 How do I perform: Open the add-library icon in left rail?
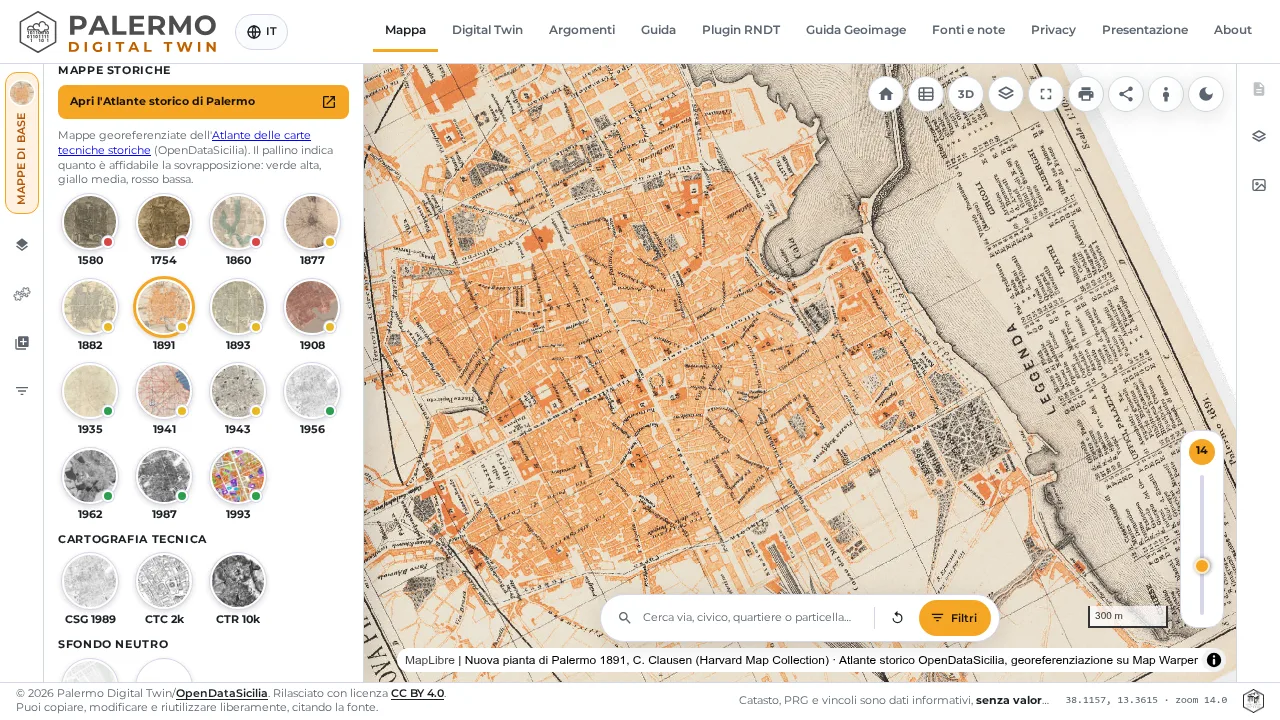pyautogui.click(x=22, y=343)
